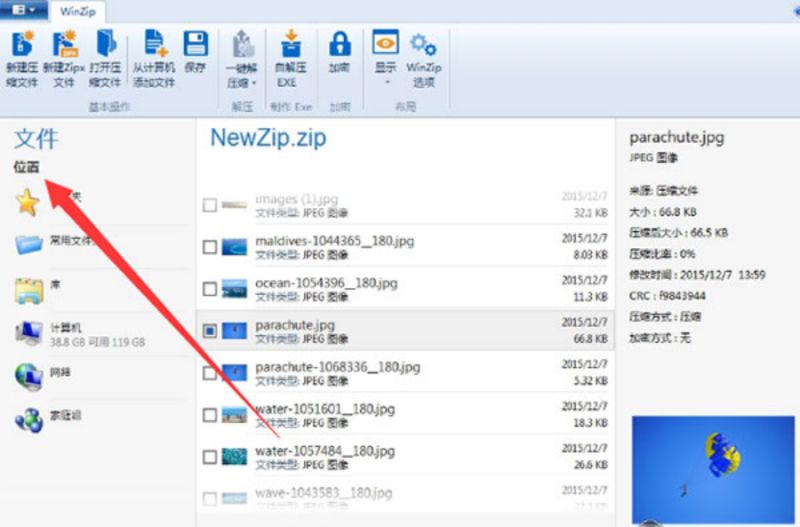
Task: Tick the checkbox for images (1).jpg
Action: pos(210,205)
